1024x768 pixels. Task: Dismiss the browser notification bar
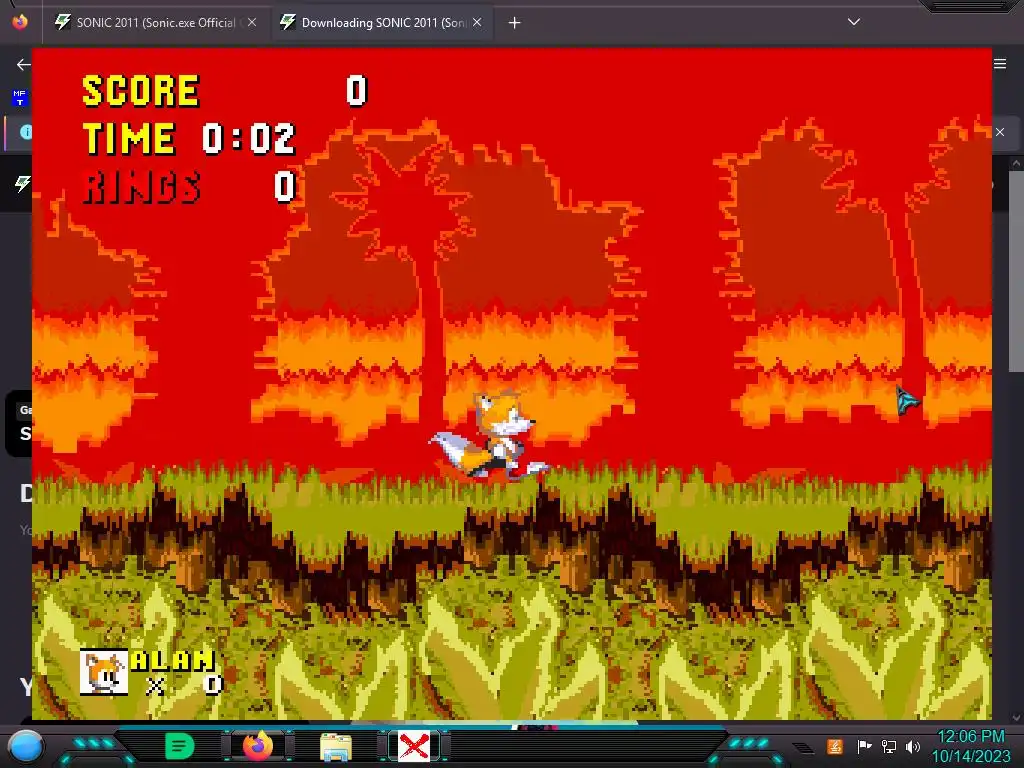click(1000, 132)
